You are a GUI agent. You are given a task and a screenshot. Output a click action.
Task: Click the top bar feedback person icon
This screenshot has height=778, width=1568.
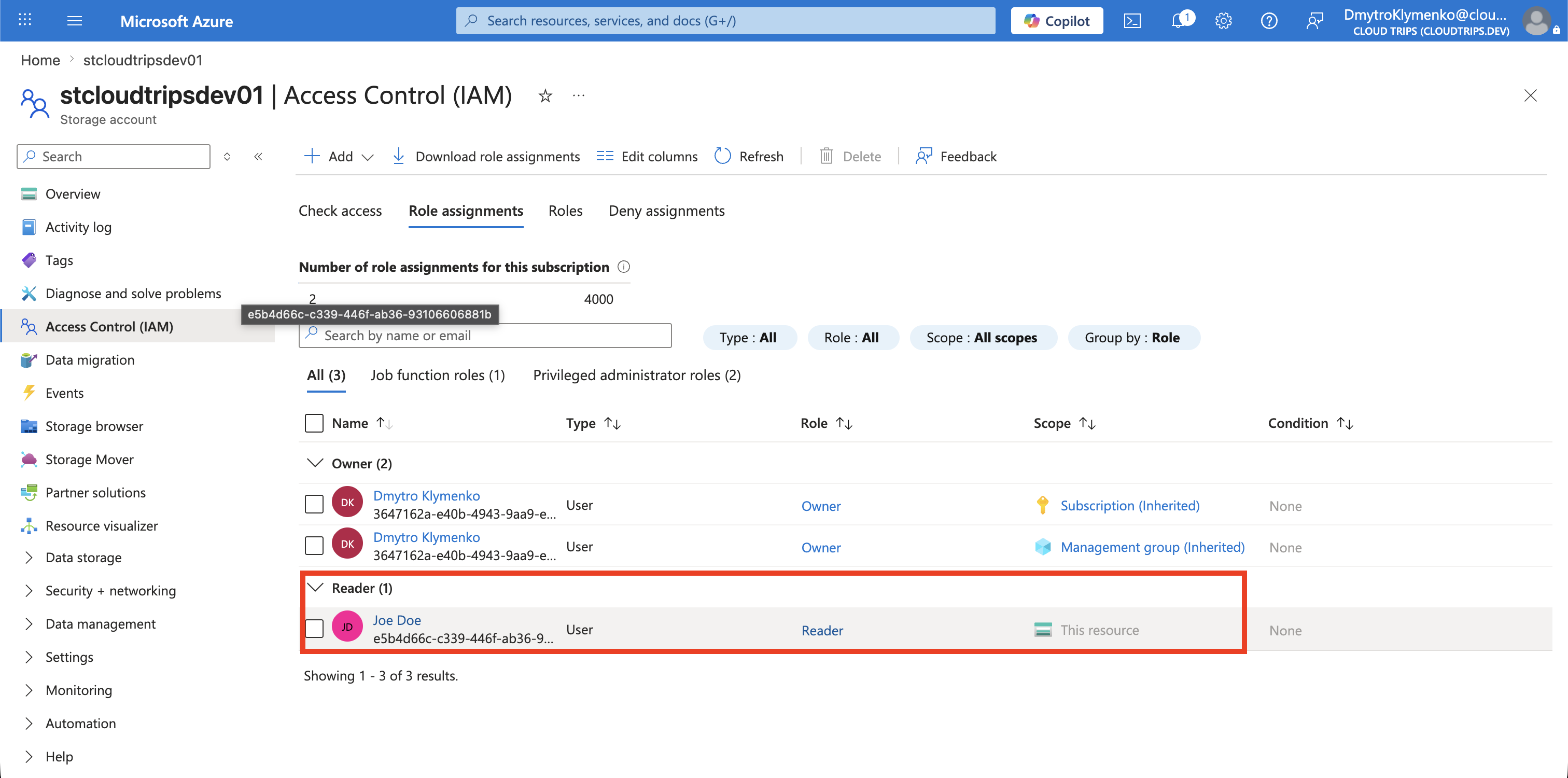(1315, 21)
